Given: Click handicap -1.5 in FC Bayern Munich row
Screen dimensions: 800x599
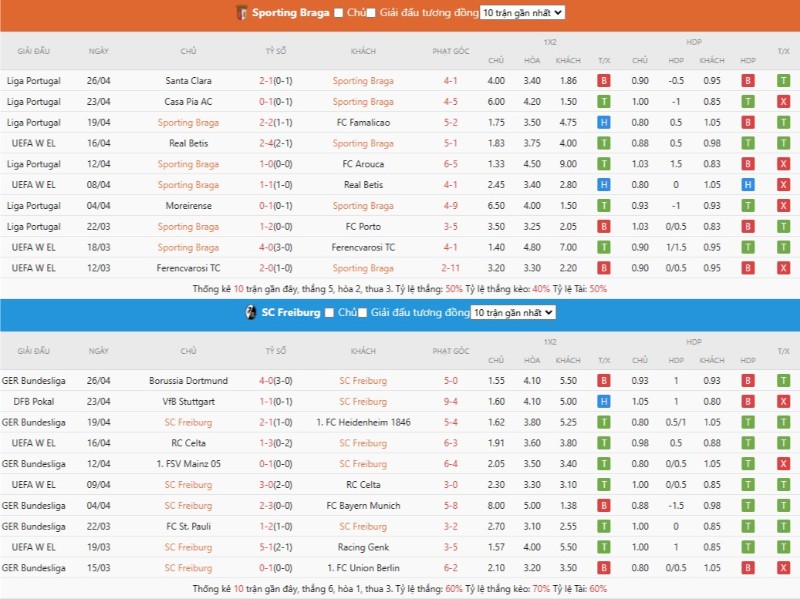Looking at the screenshot, I should (x=676, y=506).
